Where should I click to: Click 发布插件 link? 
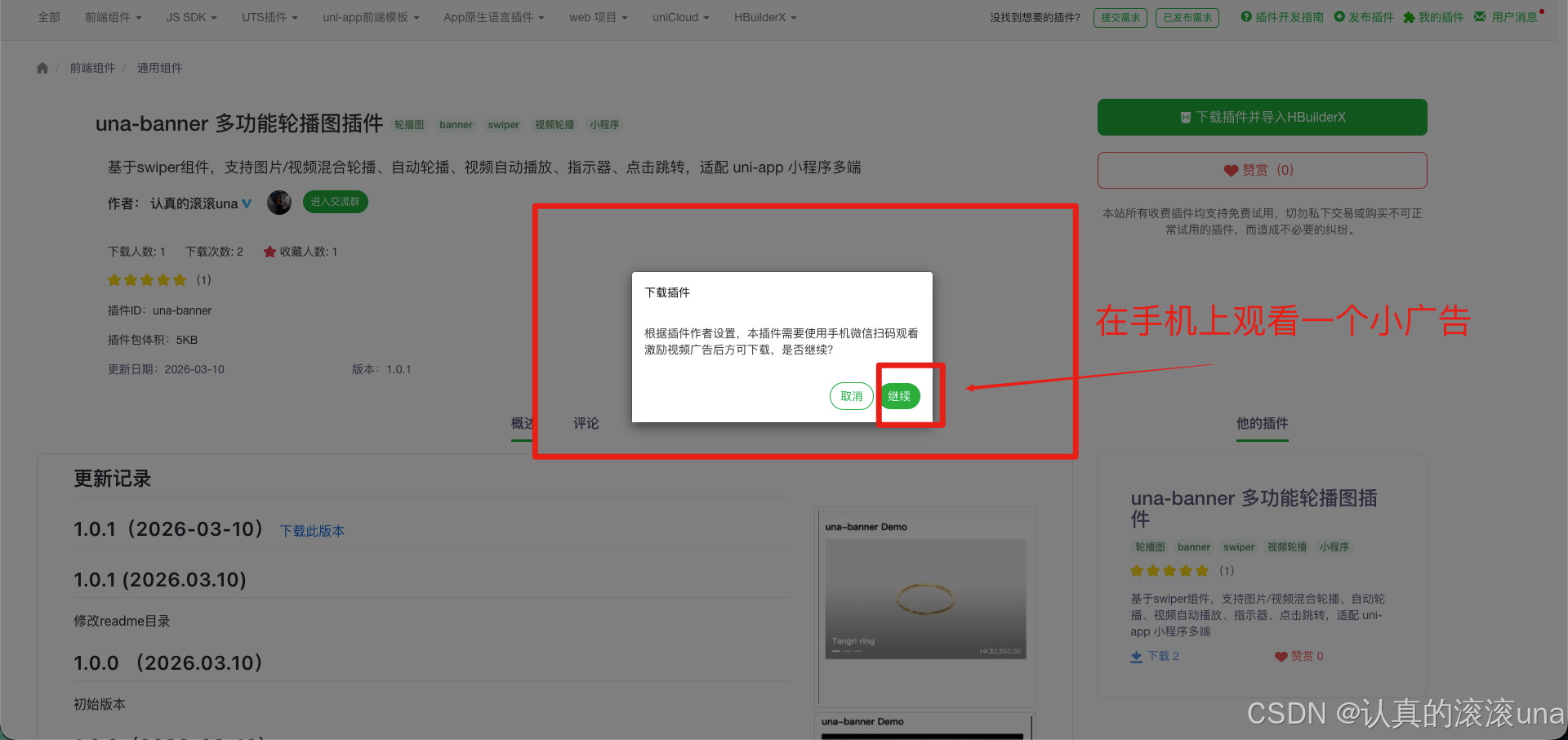coord(1371,17)
